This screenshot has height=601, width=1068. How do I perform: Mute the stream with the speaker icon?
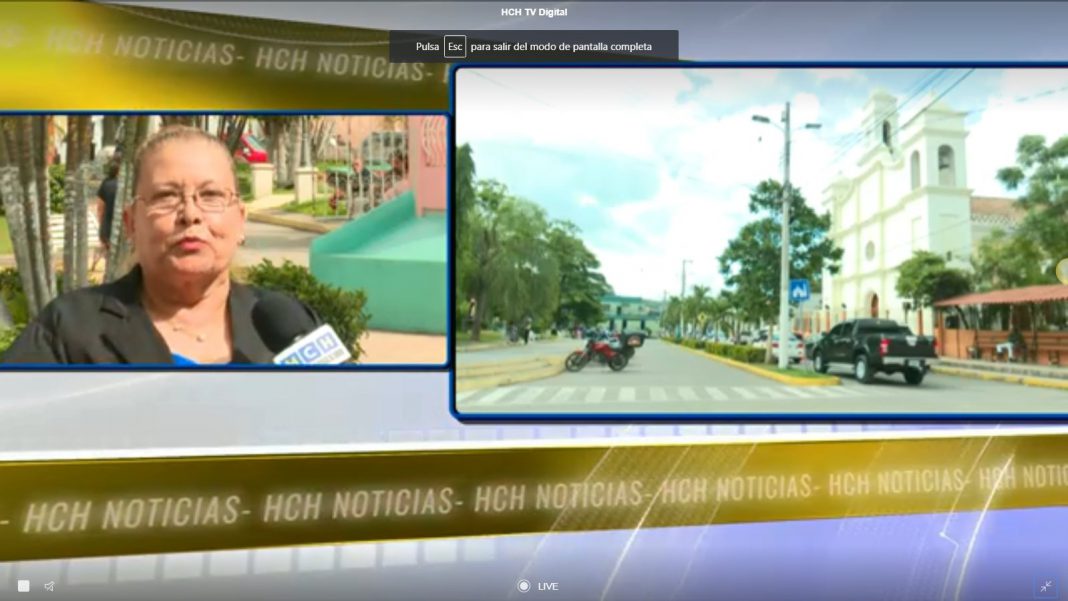pos(49,586)
